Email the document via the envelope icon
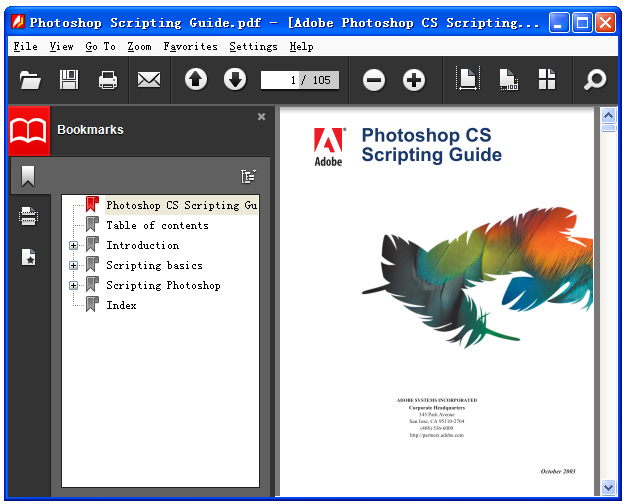The width and height of the screenshot is (628, 504). (x=149, y=80)
